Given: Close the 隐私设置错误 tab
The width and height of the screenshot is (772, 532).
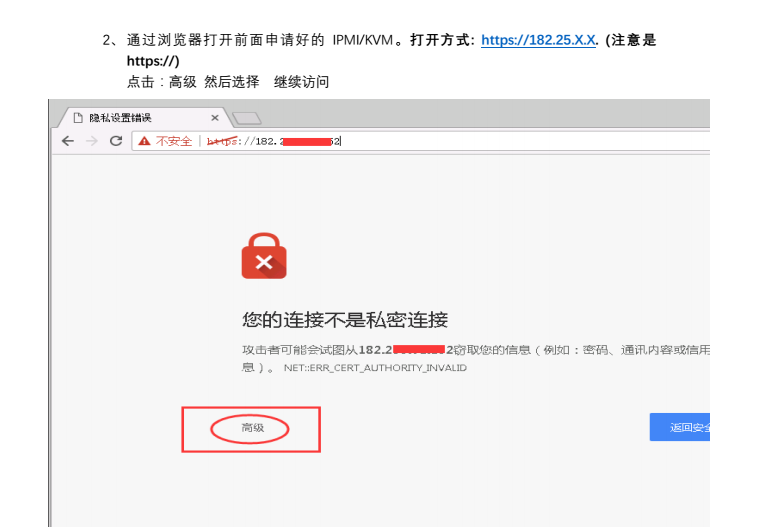Looking at the screenshot, I should coord(214,117).
